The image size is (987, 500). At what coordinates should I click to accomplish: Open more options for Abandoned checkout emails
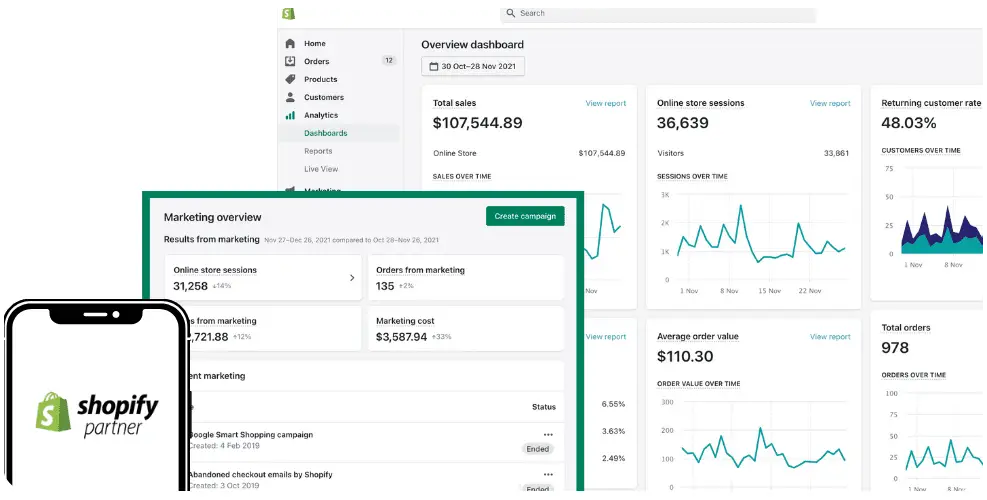[x=548, y=474]
